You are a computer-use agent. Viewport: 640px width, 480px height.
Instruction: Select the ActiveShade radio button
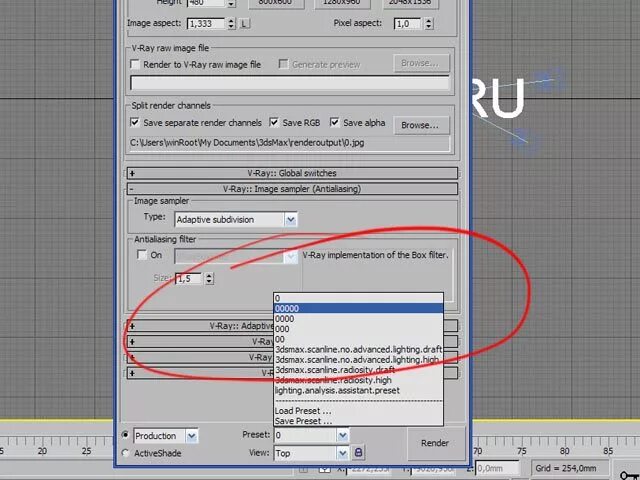tap(125, 453)
